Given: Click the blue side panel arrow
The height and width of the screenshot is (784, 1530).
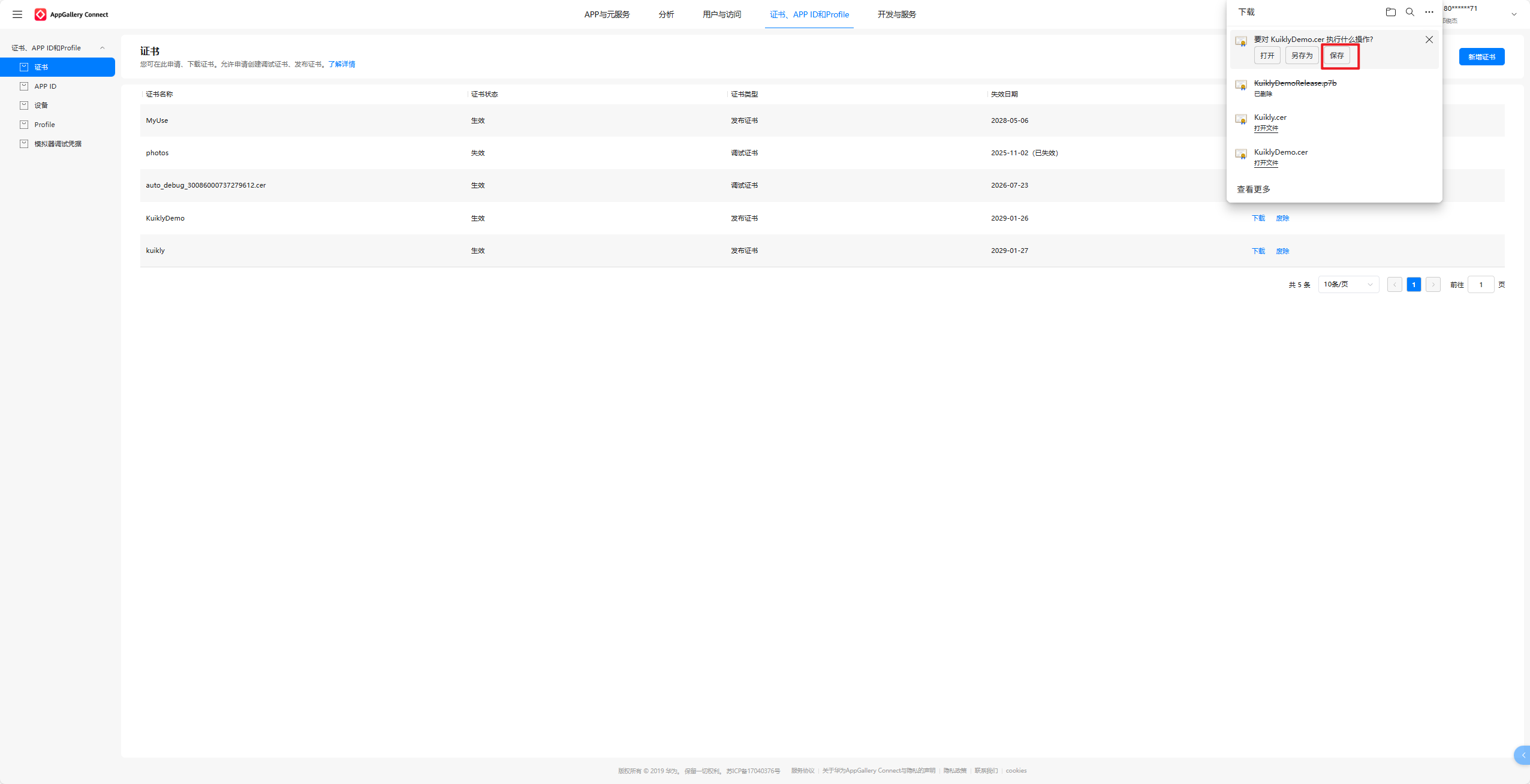Looking at the screenshot, I should coord(1523,755).
